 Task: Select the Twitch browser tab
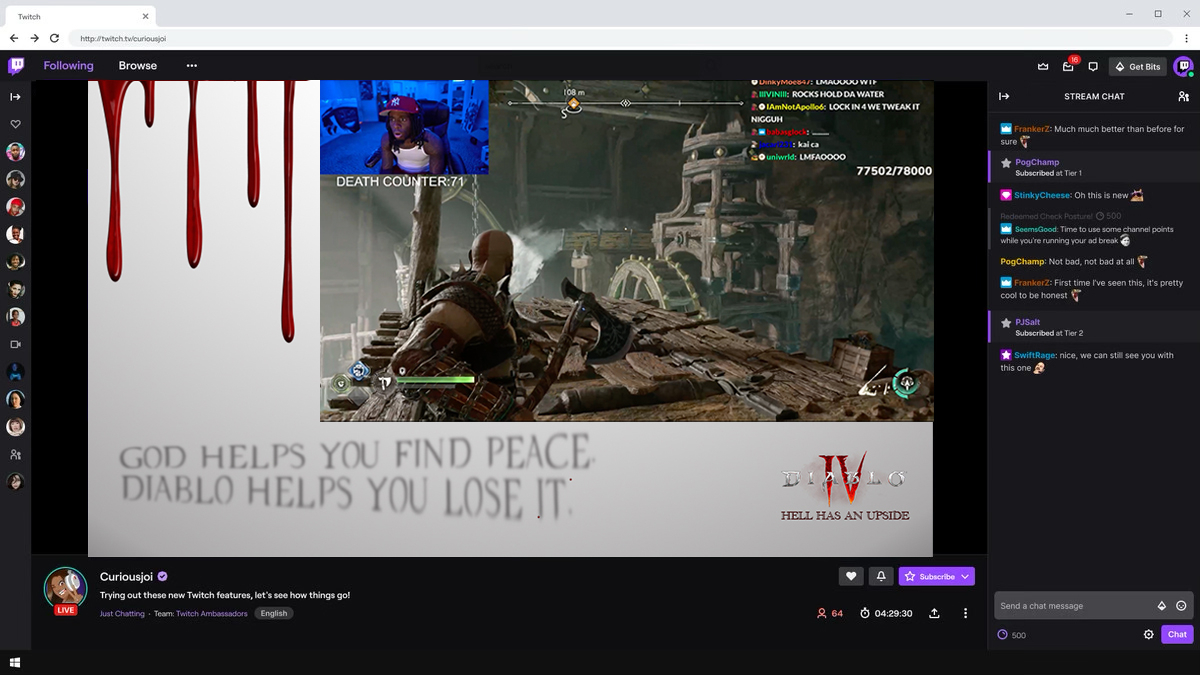[80, 16]
